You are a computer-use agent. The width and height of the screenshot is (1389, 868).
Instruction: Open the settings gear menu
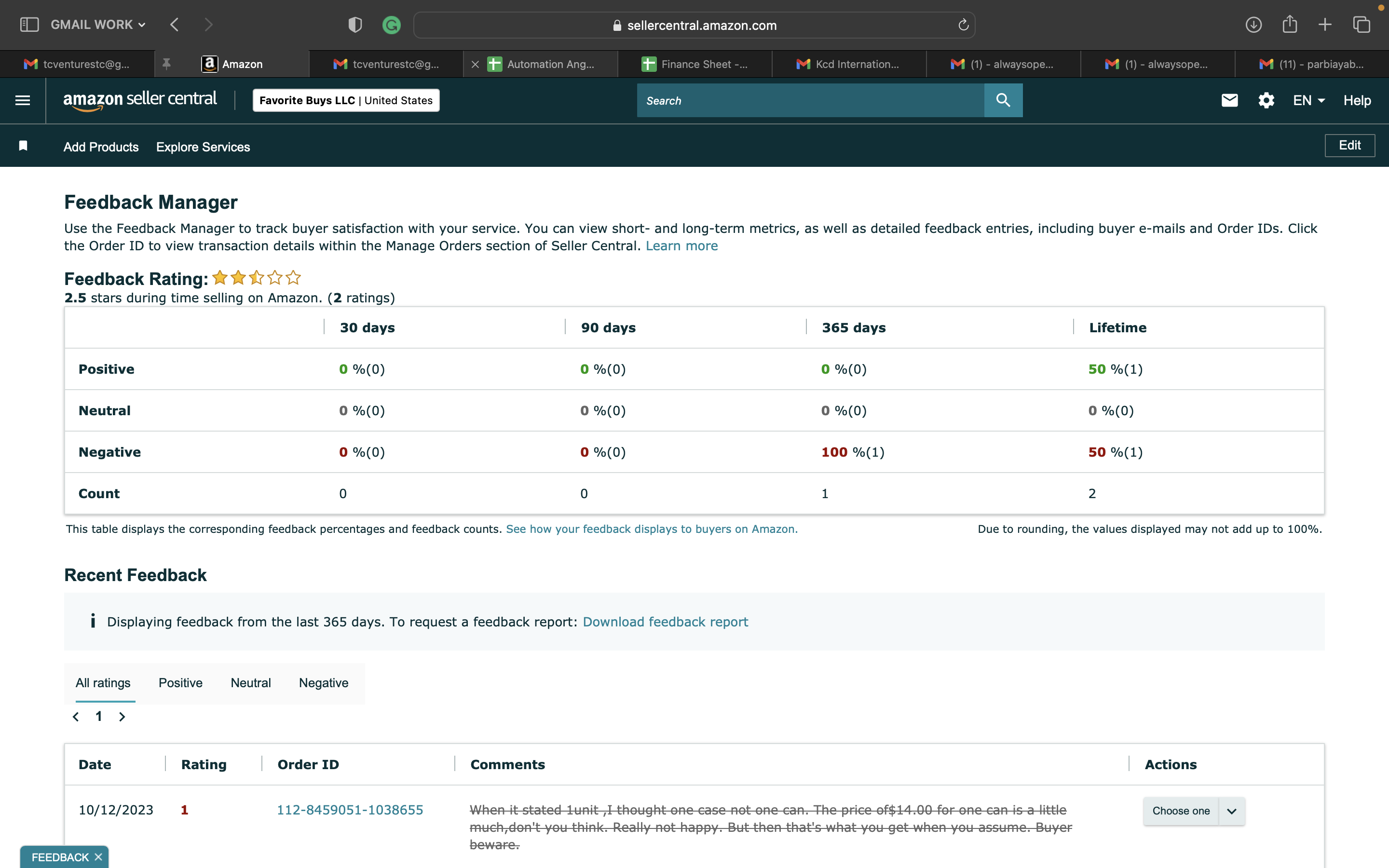1266,100
